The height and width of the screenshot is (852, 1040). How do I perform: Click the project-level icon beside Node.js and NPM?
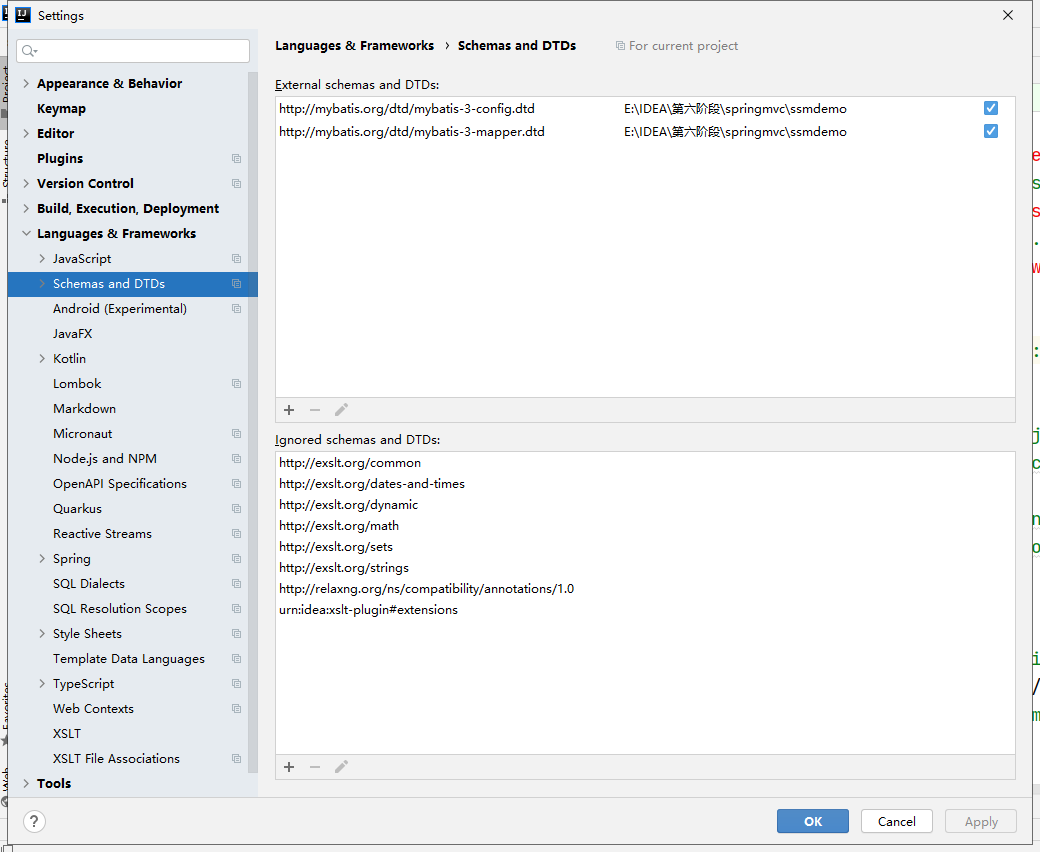click(236, 459)
